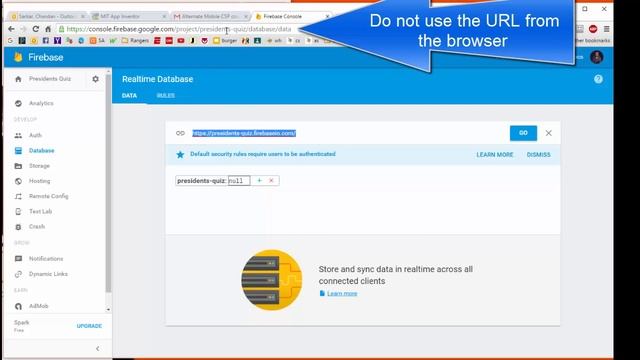This screenshot has width=640, height=360.
Task: Click the presidents-quiz node key
Action: [201, 180]
